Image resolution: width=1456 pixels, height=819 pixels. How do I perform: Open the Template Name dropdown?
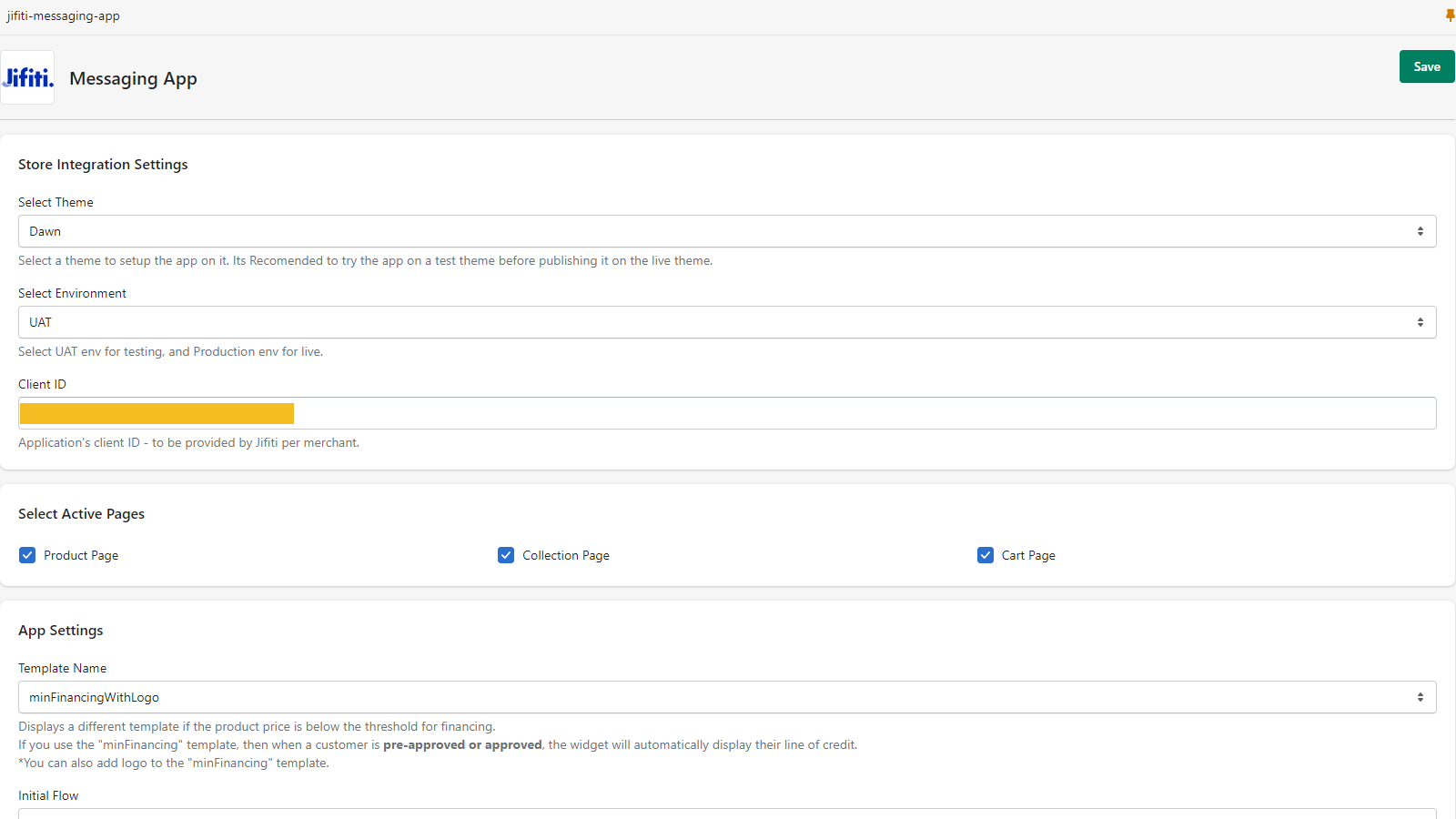click(x=727, y=697)
